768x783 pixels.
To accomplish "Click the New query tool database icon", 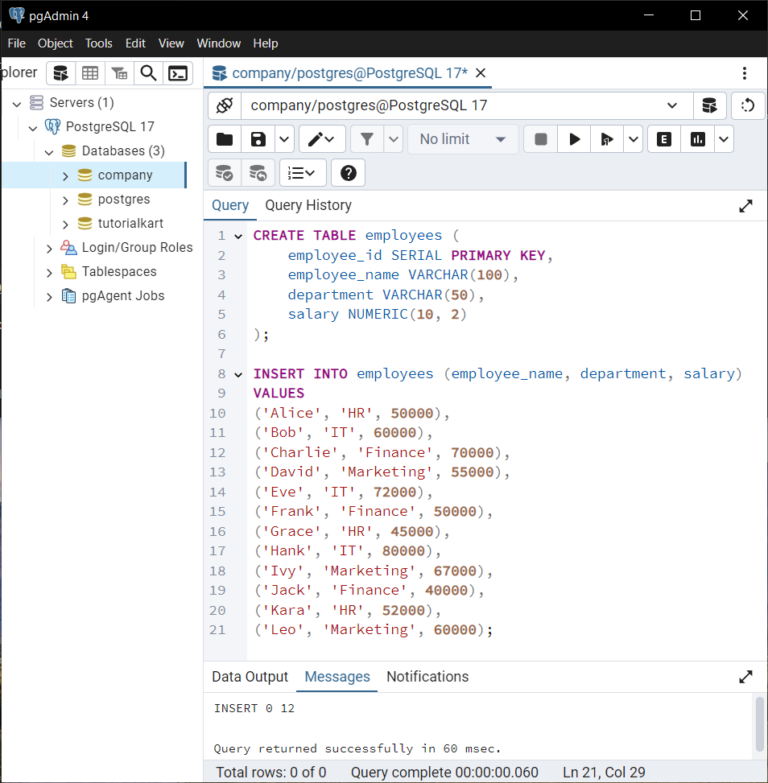I will point(710,105).
